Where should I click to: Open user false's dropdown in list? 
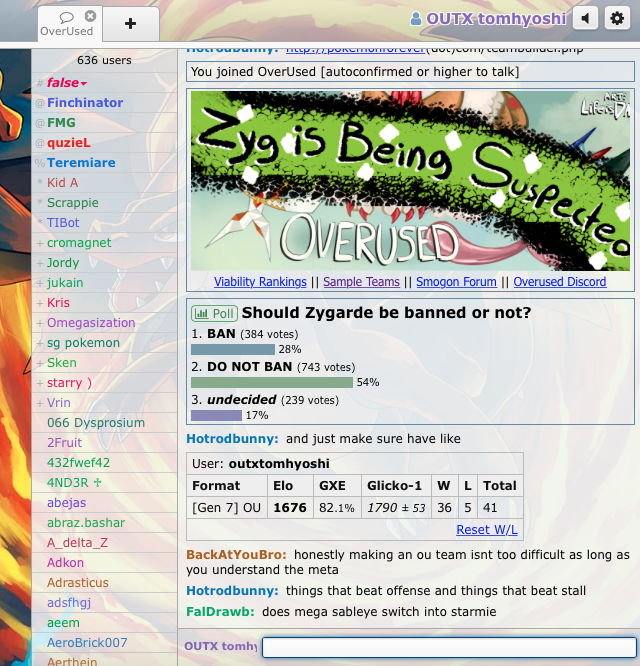(x=67, y=82)
